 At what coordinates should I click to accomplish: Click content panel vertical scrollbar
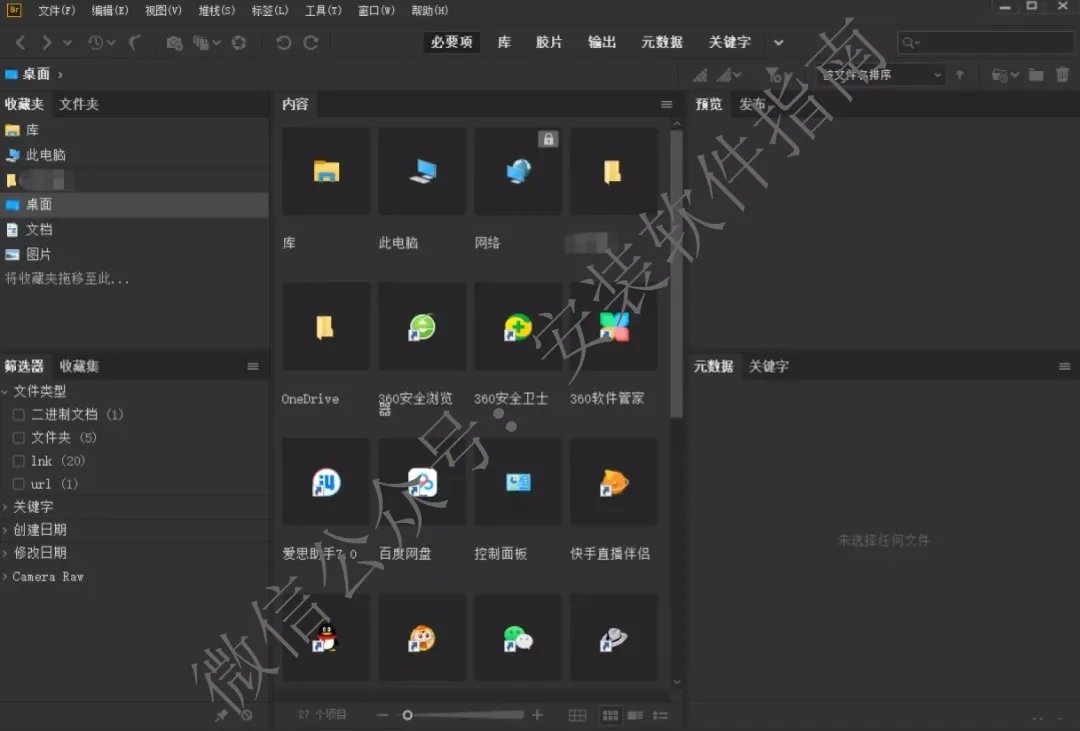pyautogui.click(x=676, y=273)
